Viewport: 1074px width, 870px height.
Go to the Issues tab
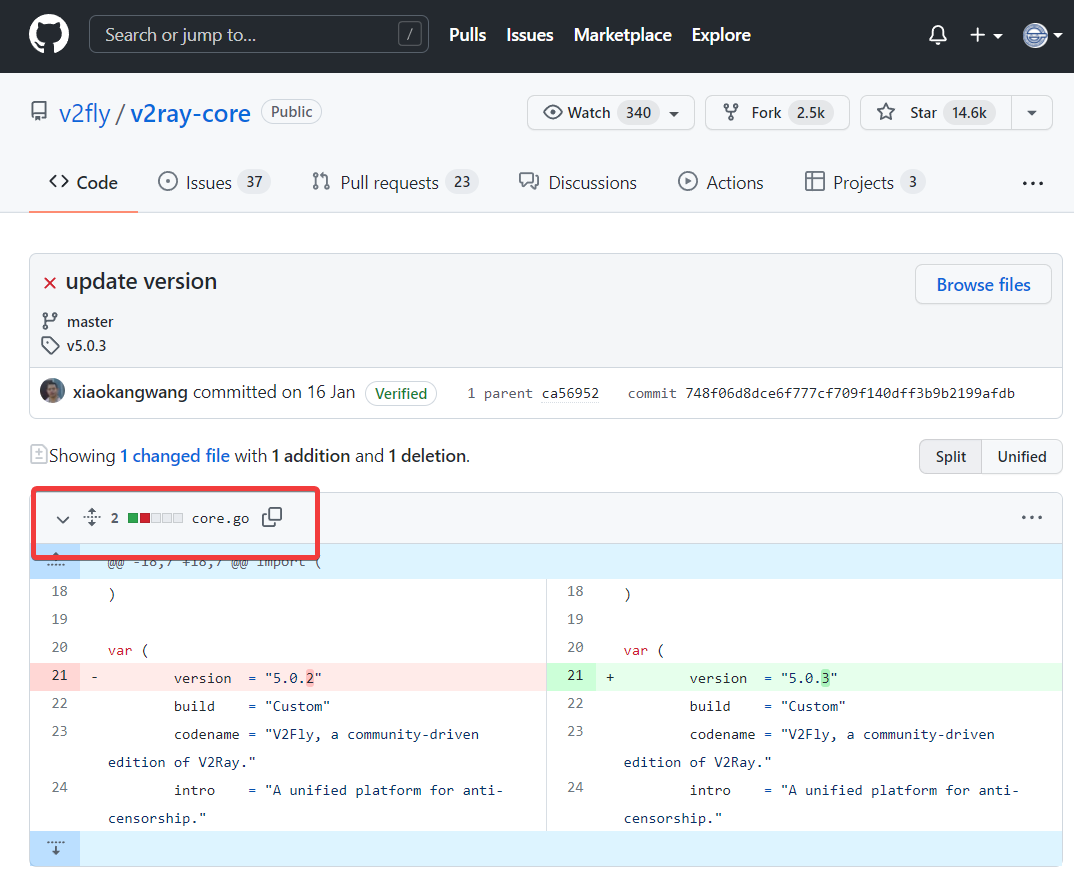[x=214, y=183]
